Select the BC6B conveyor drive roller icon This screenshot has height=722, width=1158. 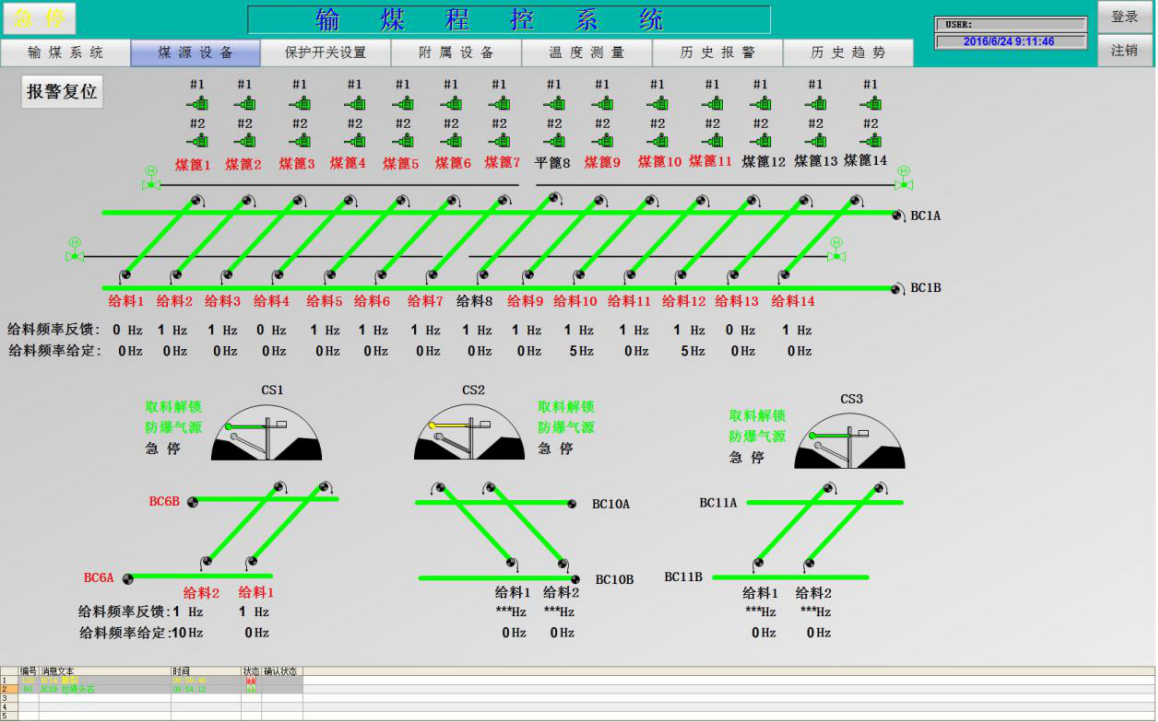[193, 502]
